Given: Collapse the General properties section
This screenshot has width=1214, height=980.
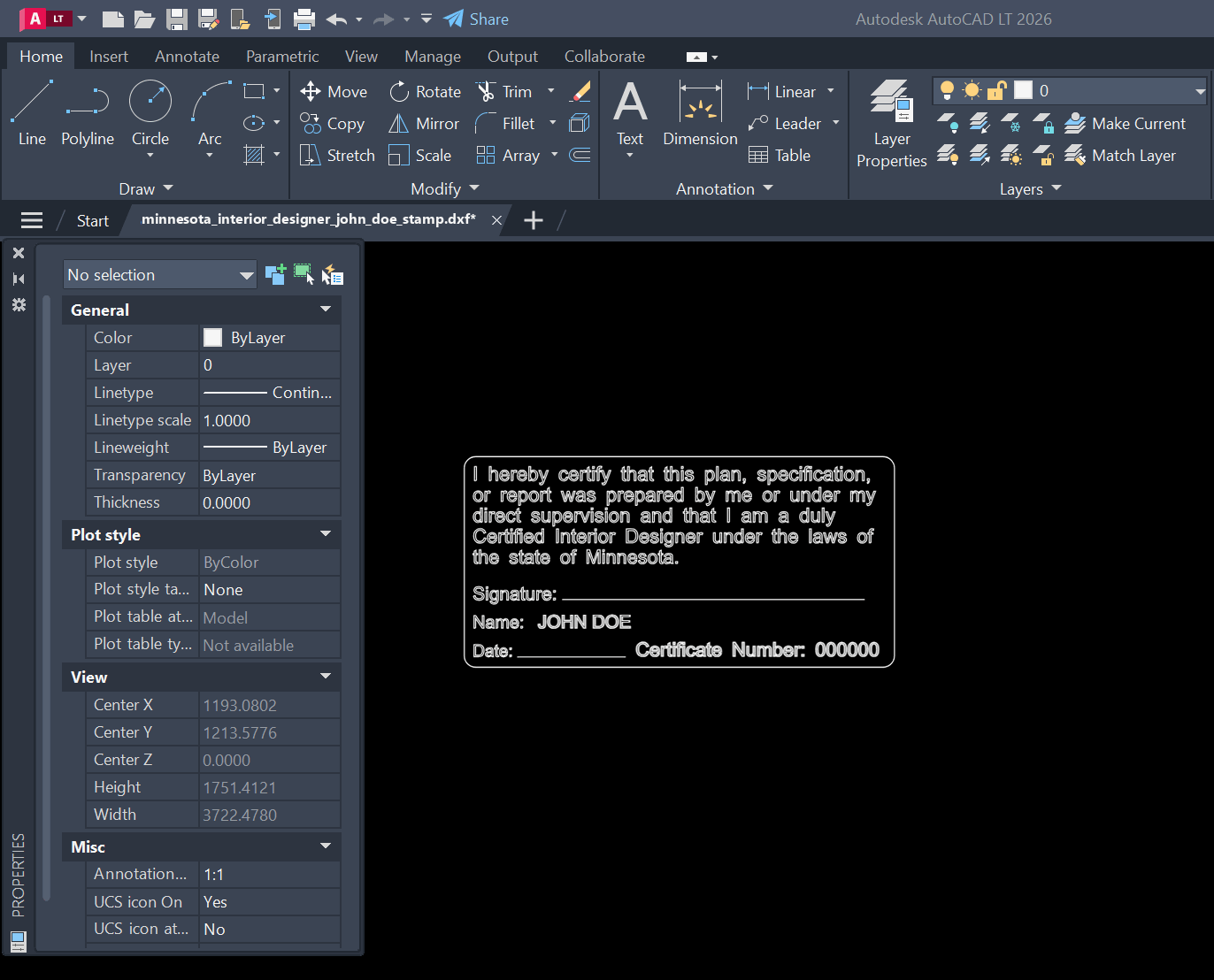Looking at the screenshot, I should click(x=326, y=310).
